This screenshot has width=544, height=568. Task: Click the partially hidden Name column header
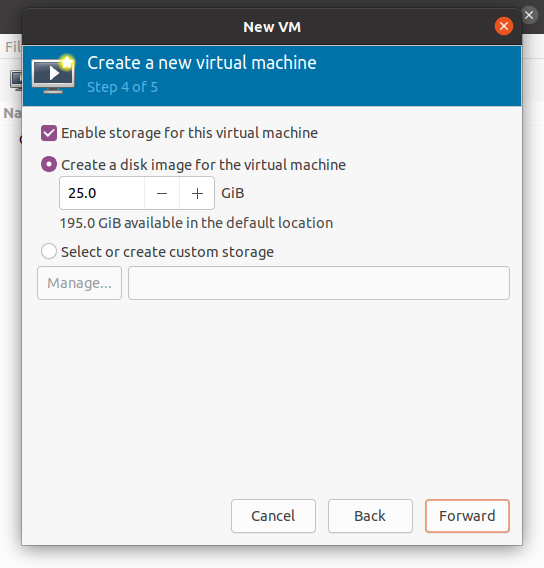(12, 113)
